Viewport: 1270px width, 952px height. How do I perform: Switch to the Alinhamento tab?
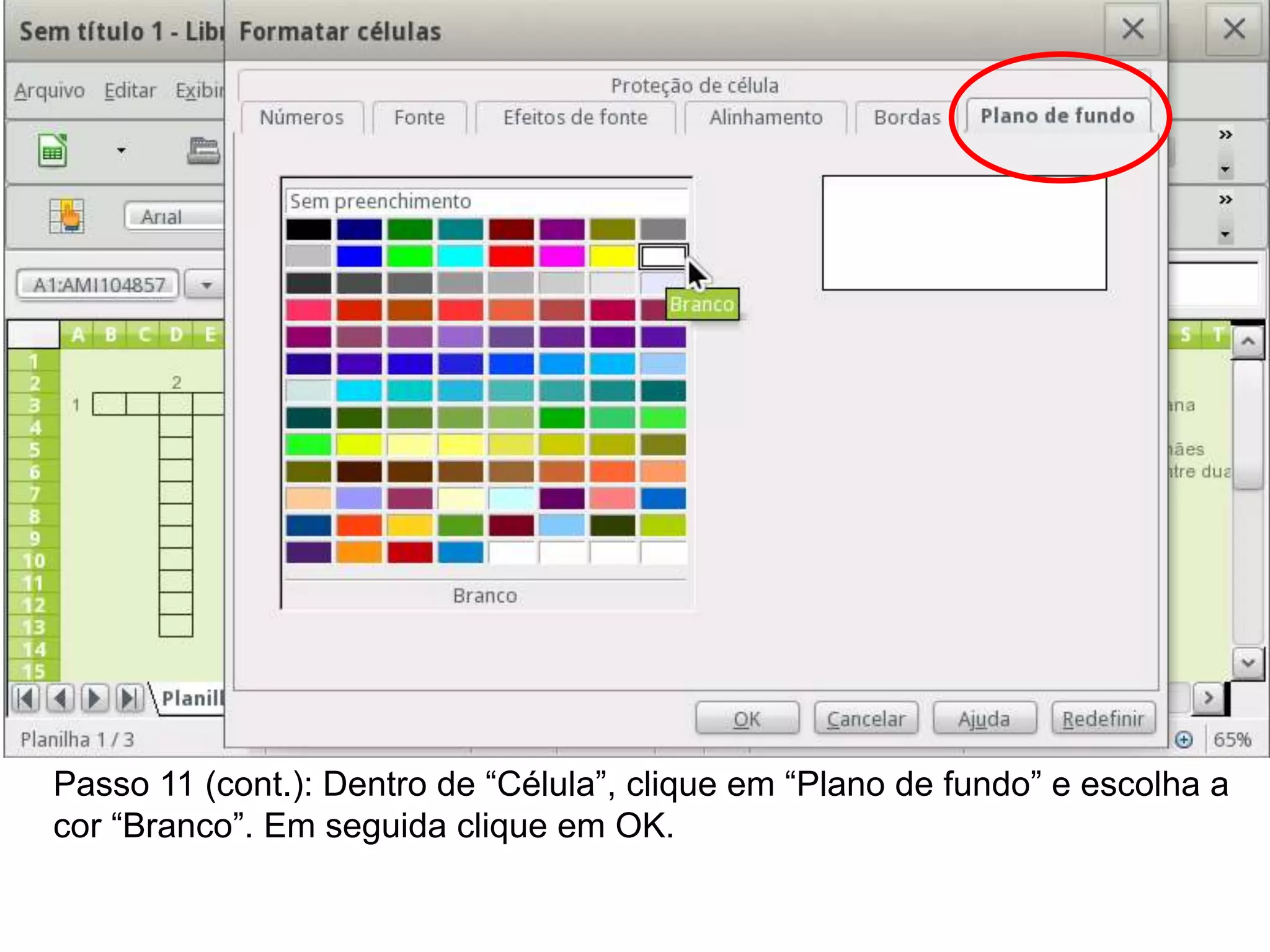pyautogui.click(x=766, y=117)
